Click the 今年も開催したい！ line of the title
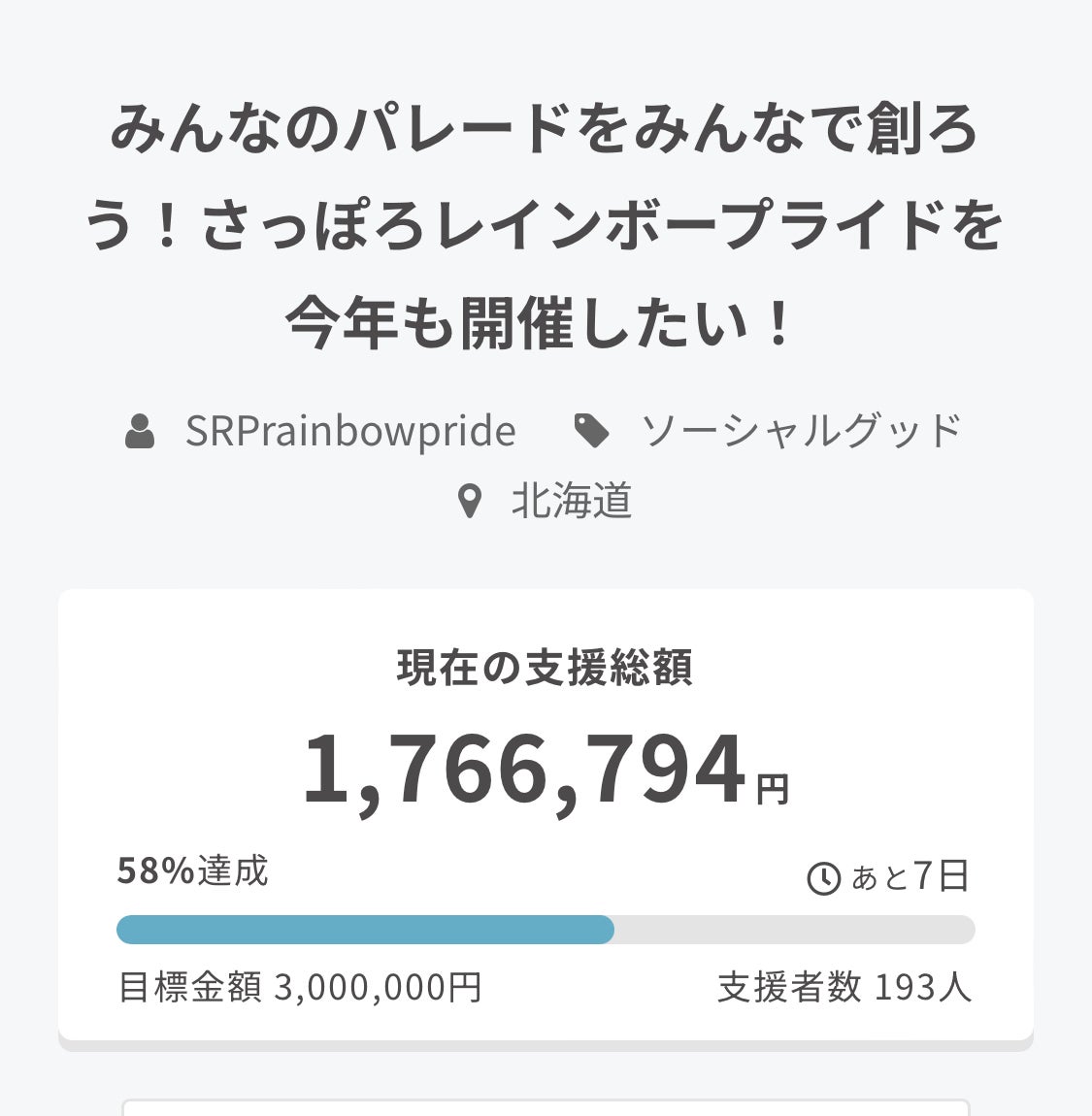The width and height of the screenshot is (1092, 1116). (x=541, y=324)
